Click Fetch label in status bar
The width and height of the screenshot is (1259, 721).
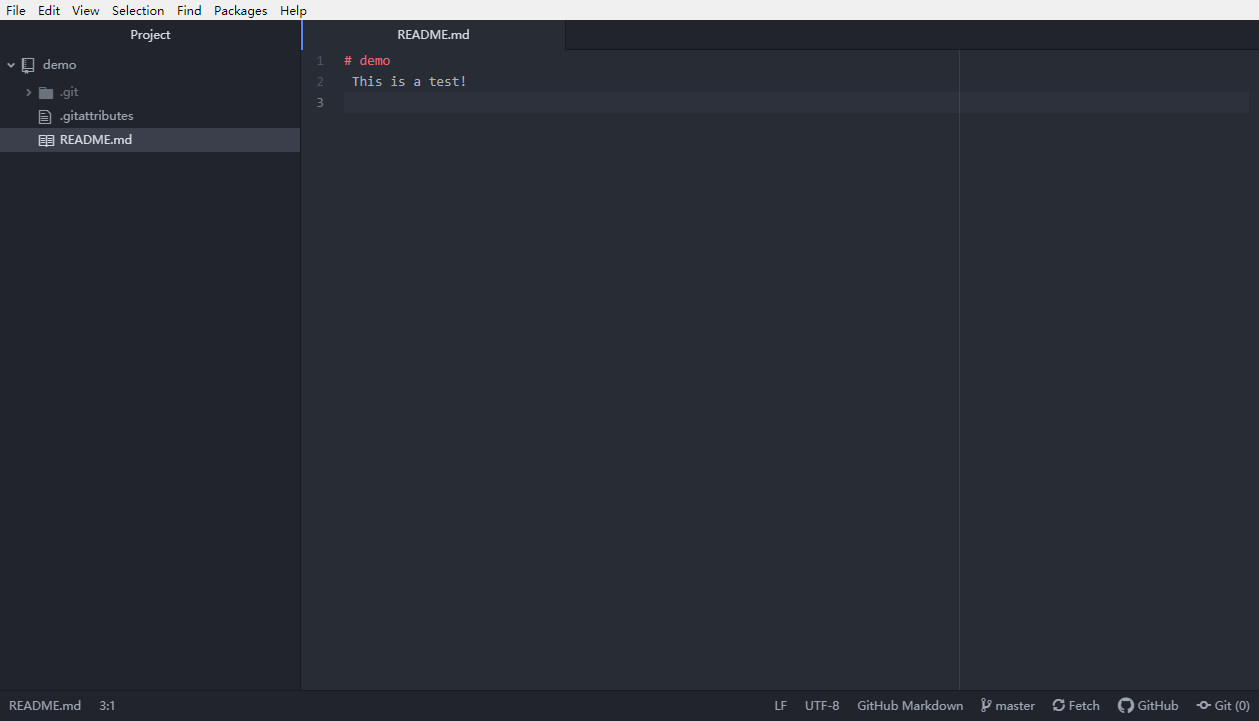[1084, 706]
